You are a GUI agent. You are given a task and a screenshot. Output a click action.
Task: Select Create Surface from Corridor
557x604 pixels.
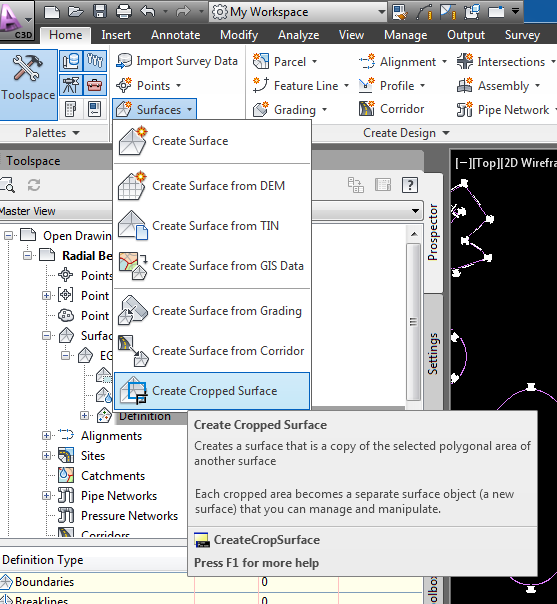212,351
